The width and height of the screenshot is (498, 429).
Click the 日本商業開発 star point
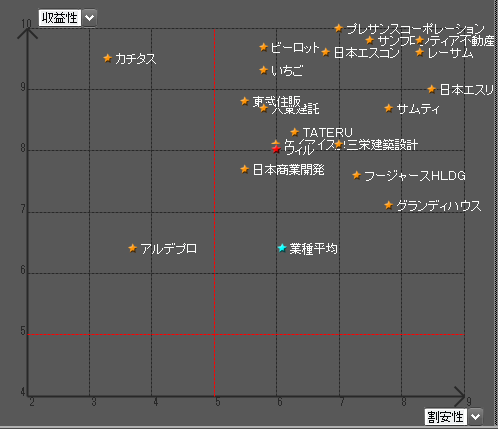tap(244, 169)
